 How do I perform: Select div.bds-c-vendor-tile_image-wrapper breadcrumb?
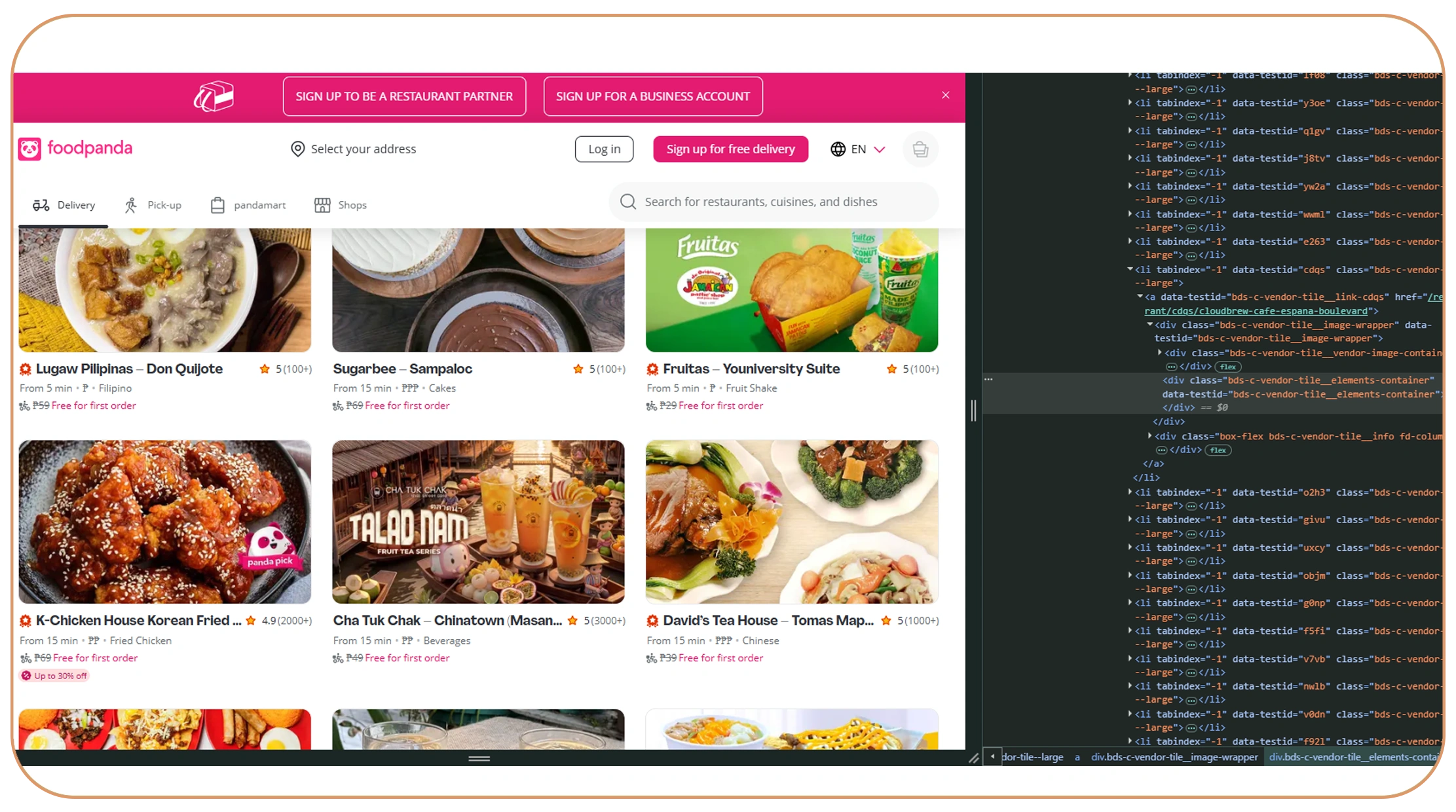(1174, 757)
